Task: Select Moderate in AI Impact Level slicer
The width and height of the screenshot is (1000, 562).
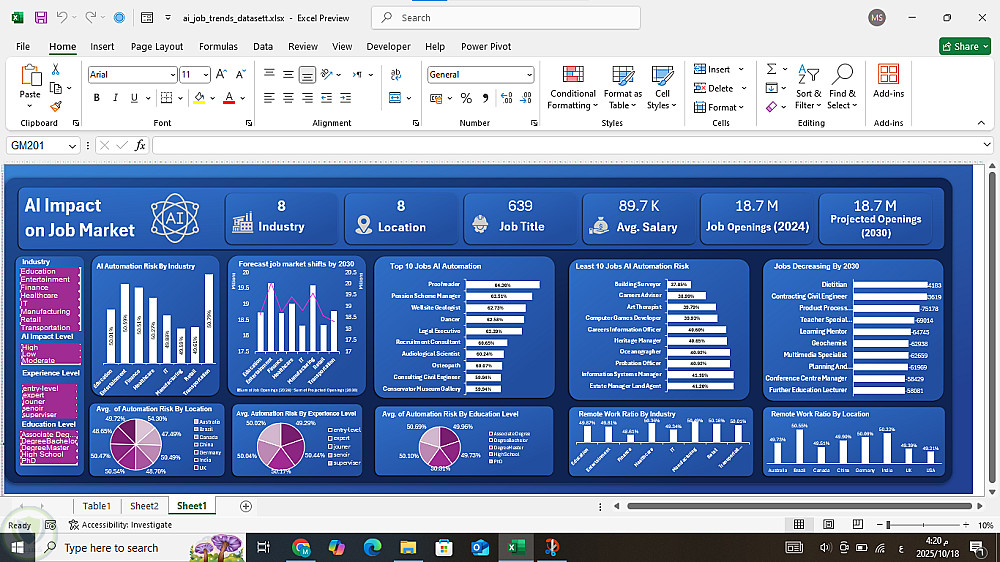Action: coord(50,360)
